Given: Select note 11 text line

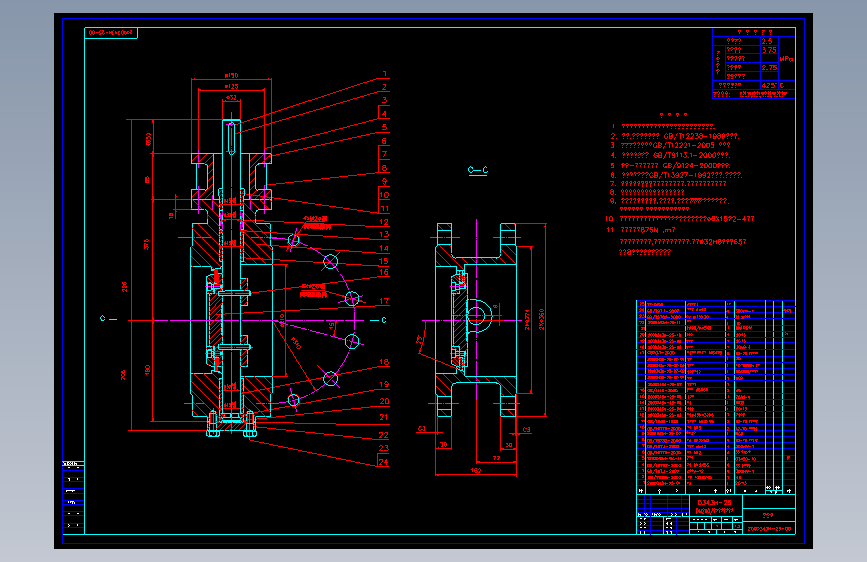Looking at the screenshot, I should (641, 230).
